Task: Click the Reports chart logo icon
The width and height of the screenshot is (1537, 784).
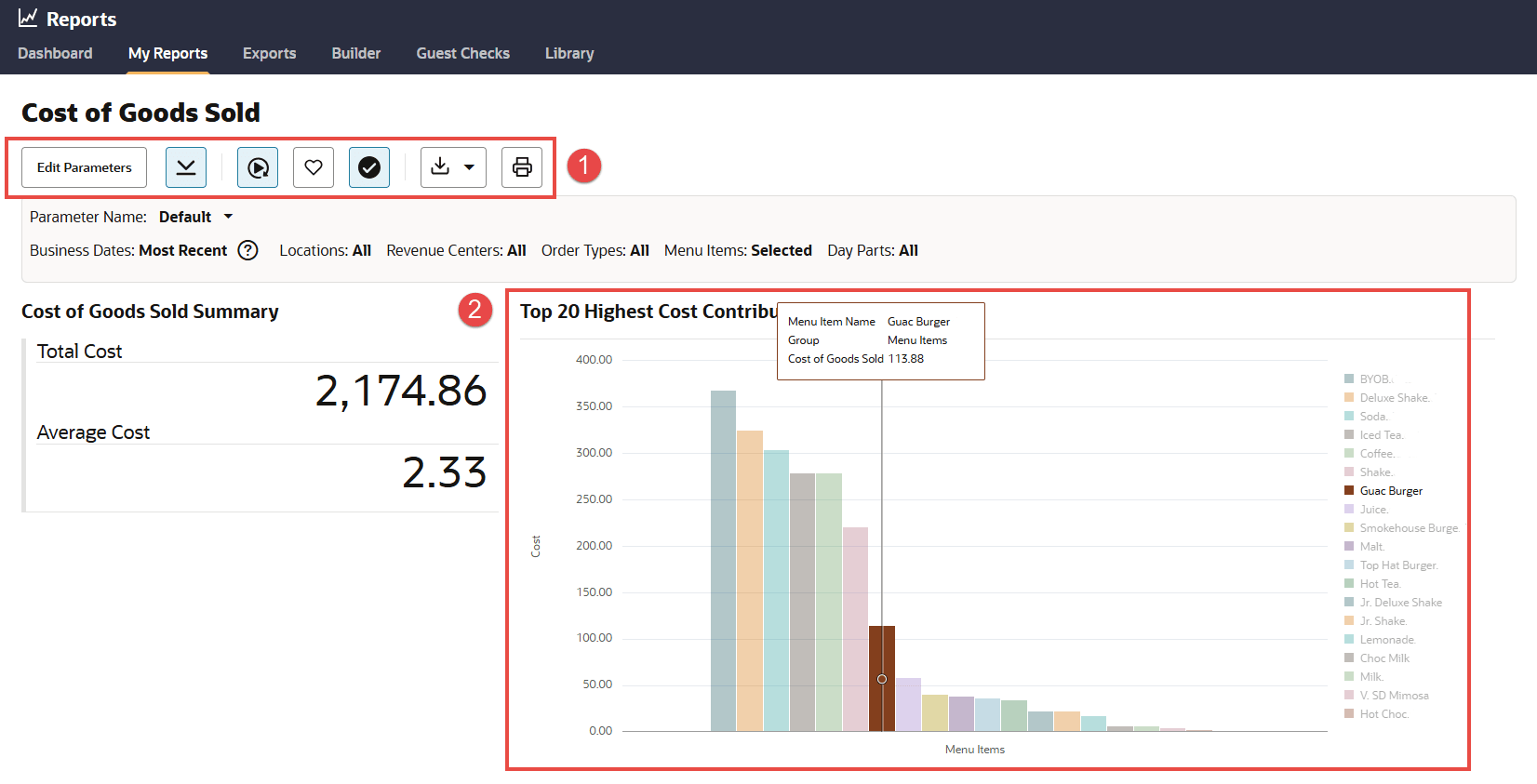Action: (28, 19)
